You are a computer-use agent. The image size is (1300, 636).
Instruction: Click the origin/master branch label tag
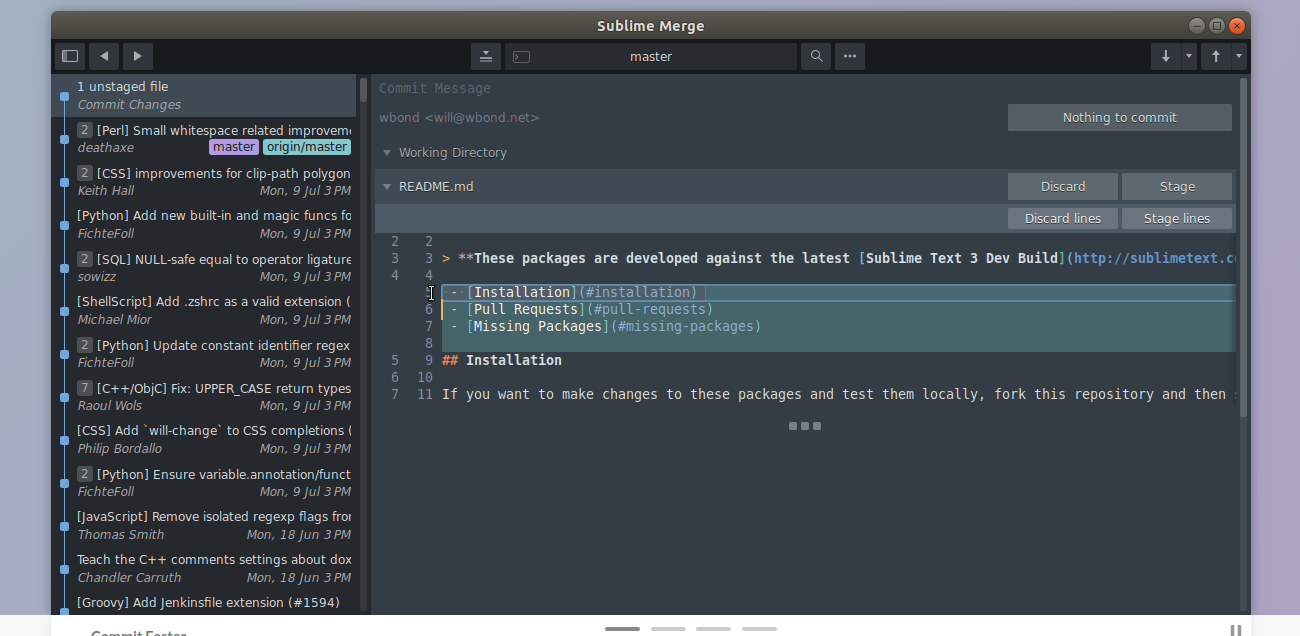tap(307, 147)
